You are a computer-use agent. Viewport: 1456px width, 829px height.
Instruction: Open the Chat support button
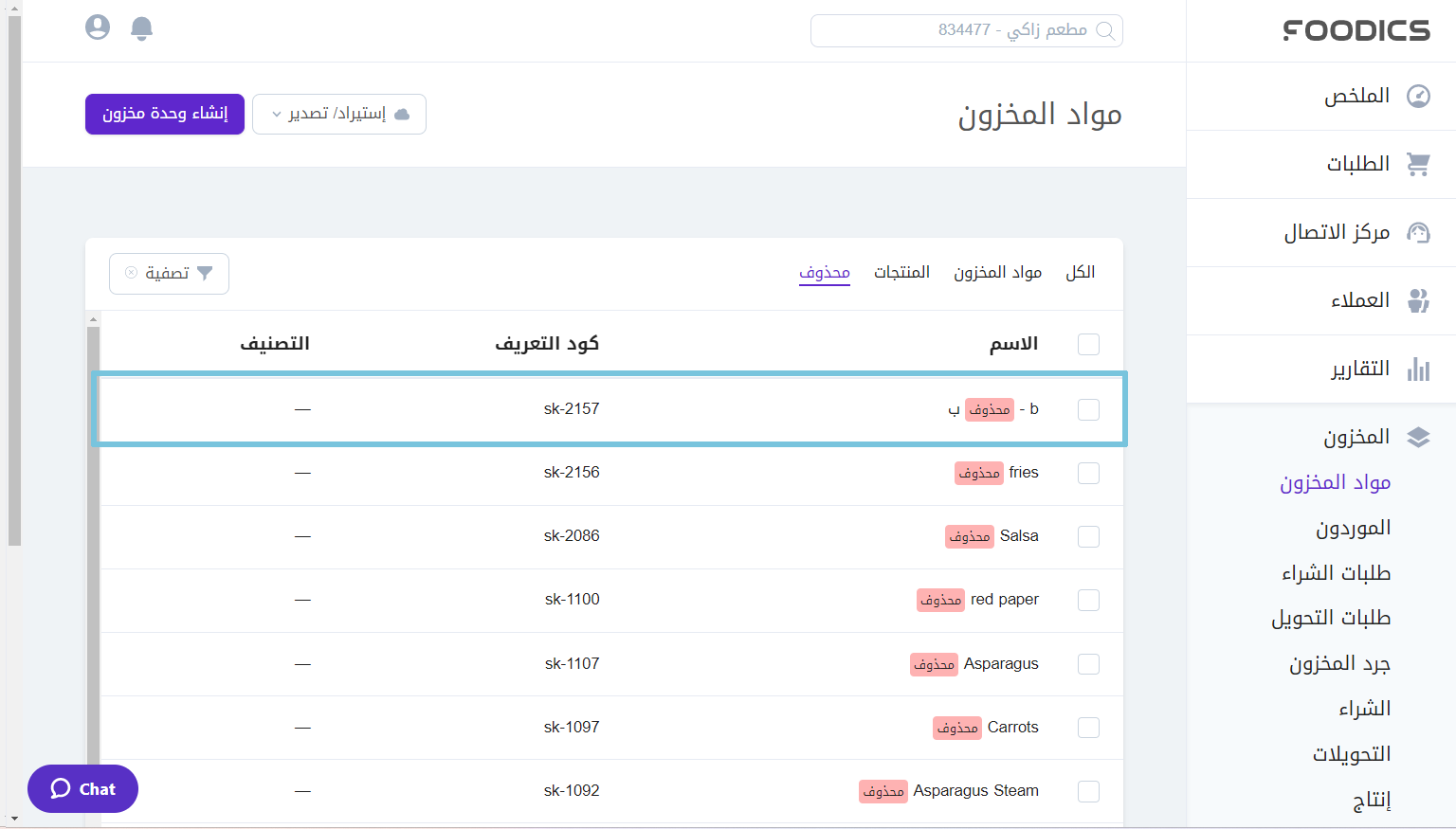[x=83, y=788]
